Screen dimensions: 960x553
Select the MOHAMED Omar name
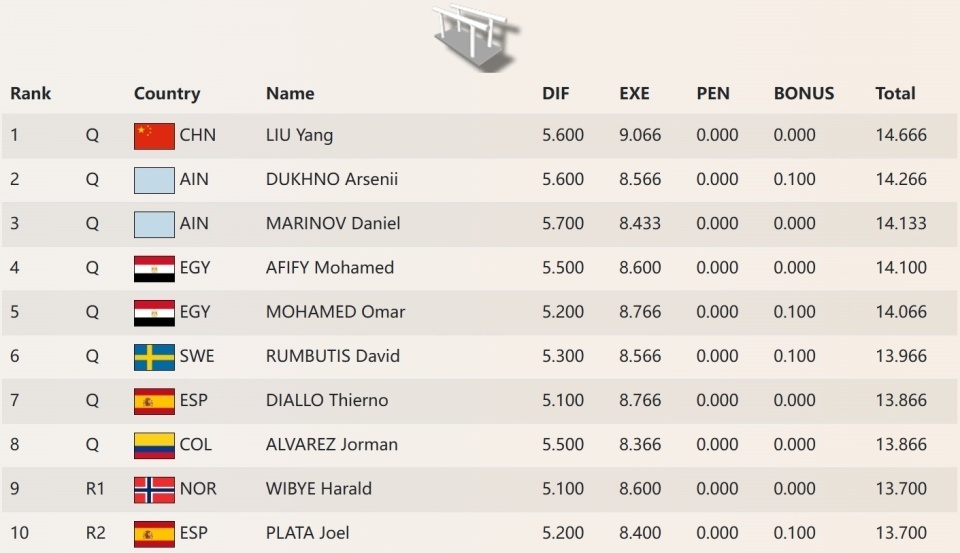click(x=335, y=312)
